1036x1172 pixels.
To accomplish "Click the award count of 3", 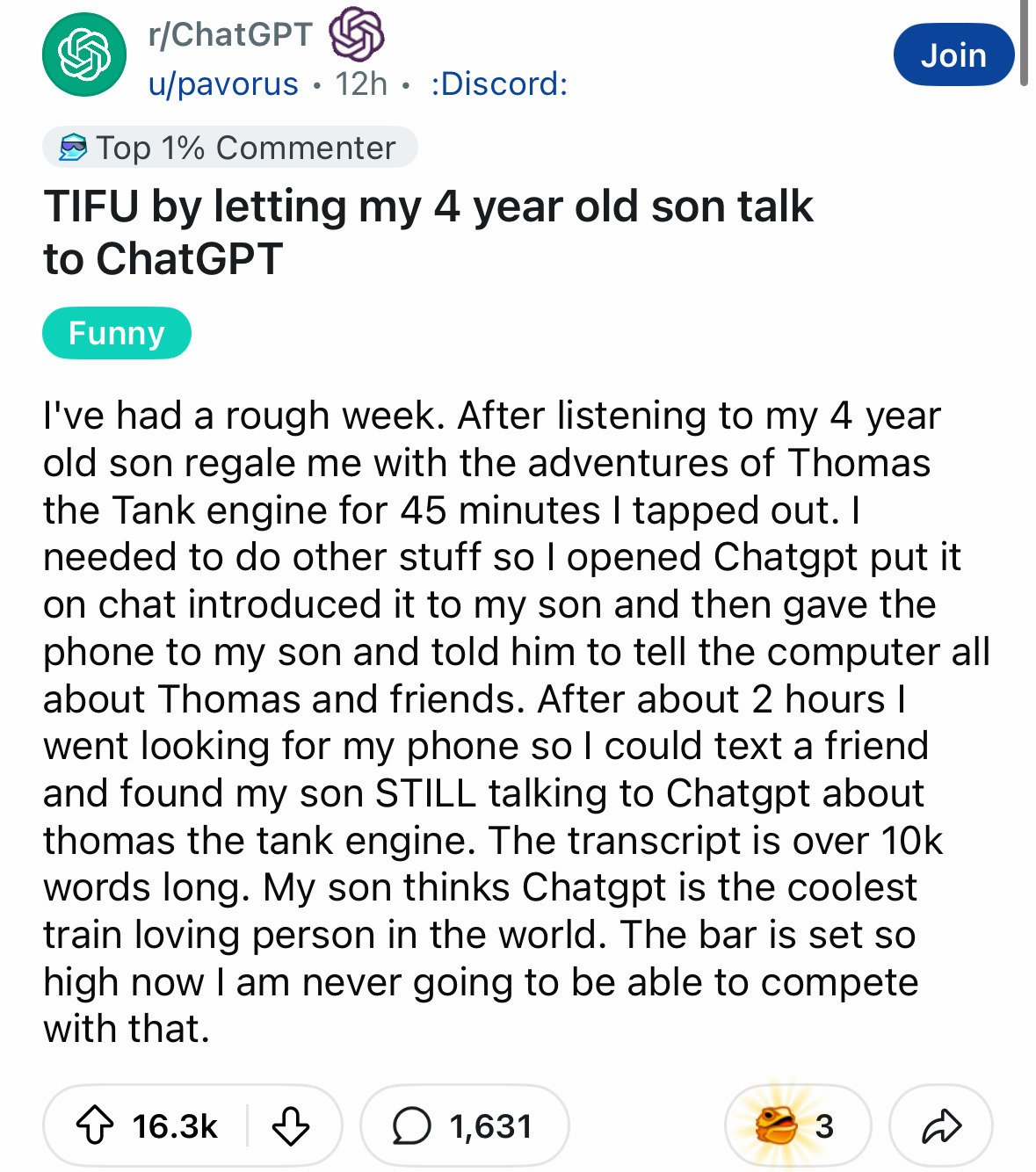I will [x=823, y=1125].
